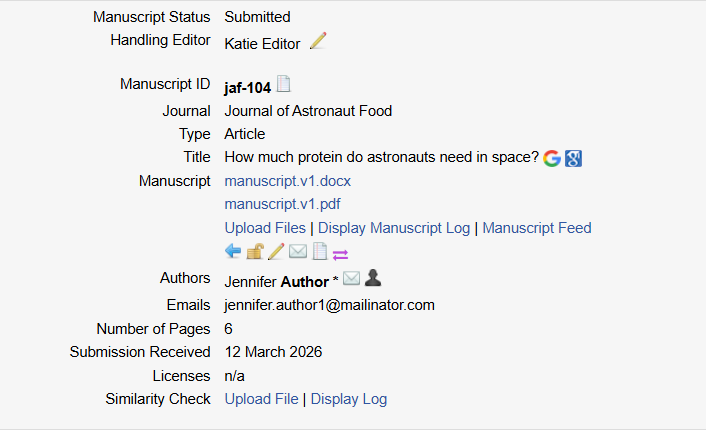Screen dimensions: 706x430
Task: Open manuscript.v1.pdf file
Action: tap(284, 204)
